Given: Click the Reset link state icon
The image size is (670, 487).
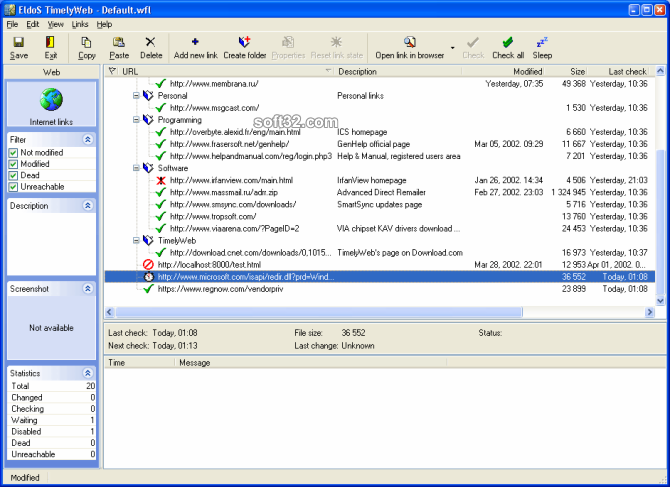Looking at the screenshot, I should pyautogui.click(x=336, y=42).
